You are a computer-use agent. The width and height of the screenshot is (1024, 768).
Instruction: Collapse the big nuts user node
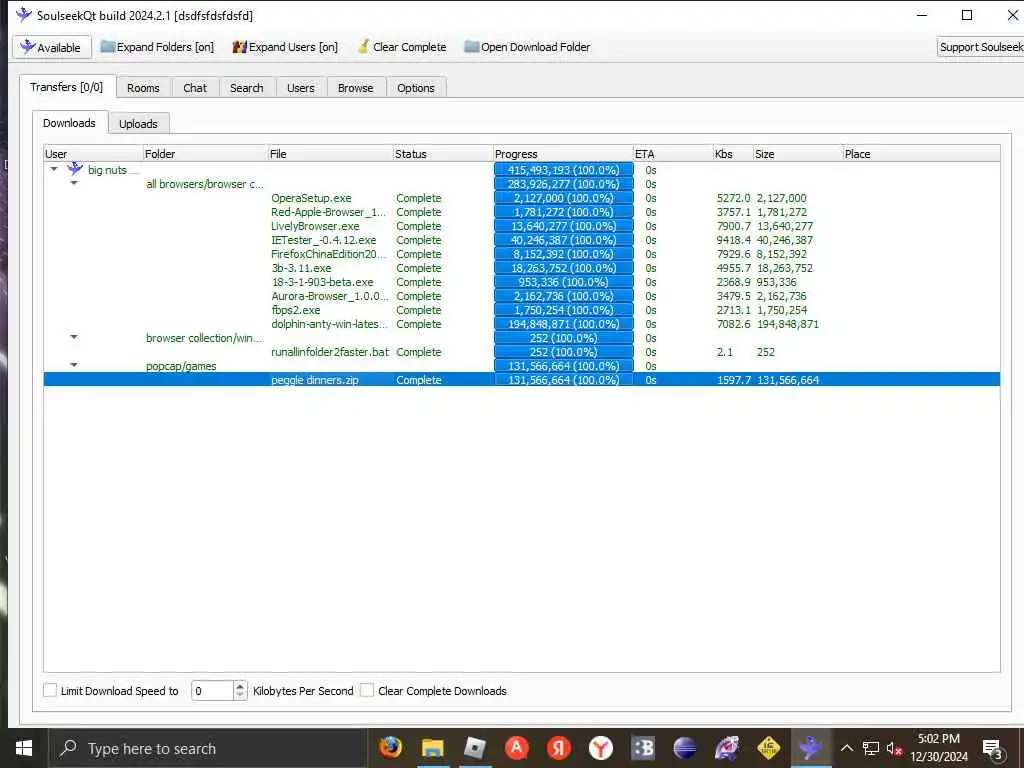[x=54, y=169]
